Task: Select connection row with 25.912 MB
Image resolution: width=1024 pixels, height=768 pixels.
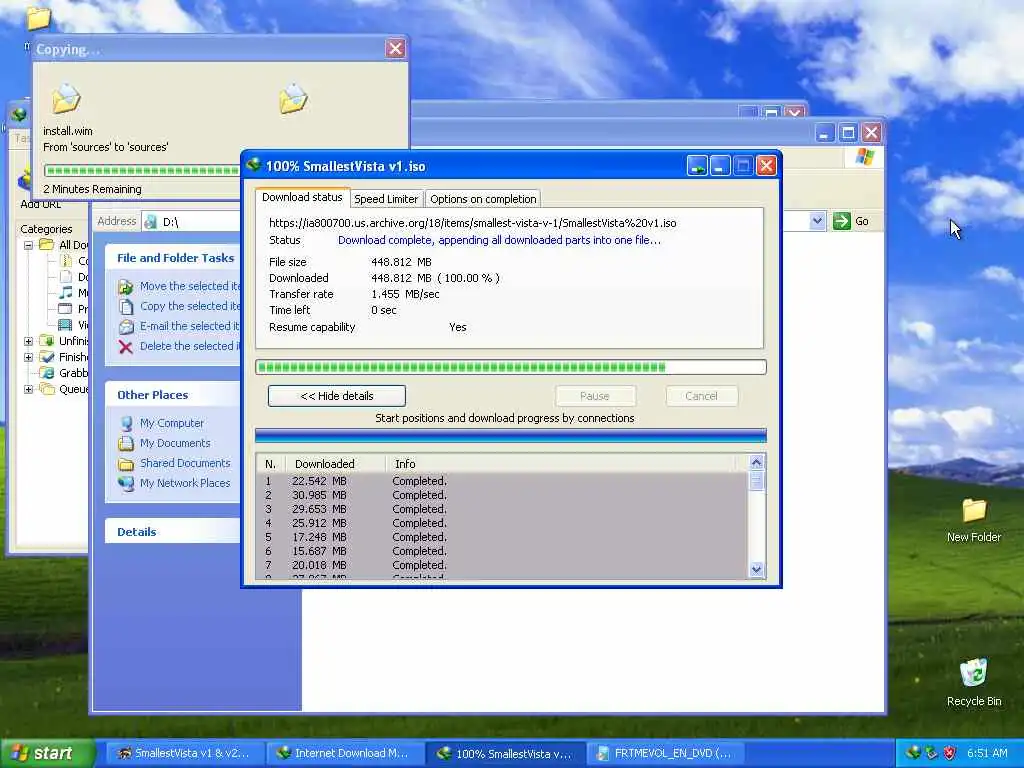Action: (x=502, y=523)
